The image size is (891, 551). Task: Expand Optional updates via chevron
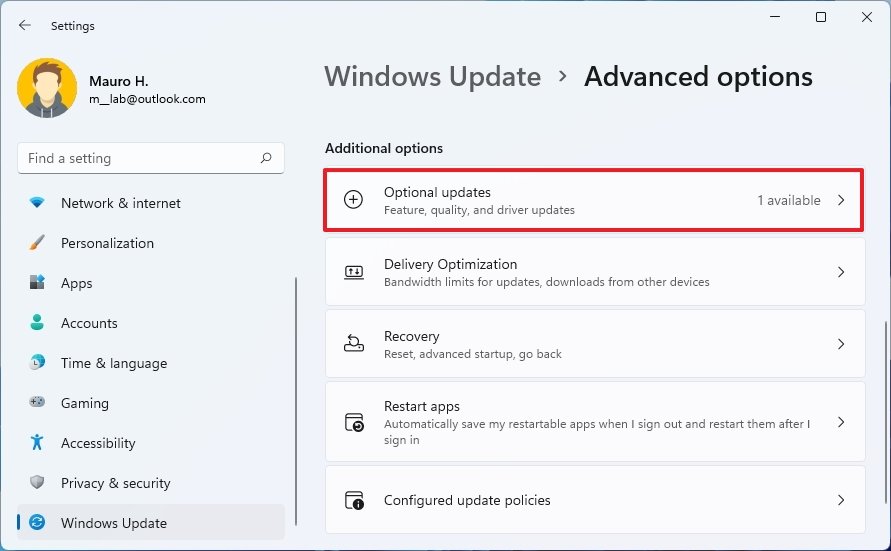coord(841,200)
